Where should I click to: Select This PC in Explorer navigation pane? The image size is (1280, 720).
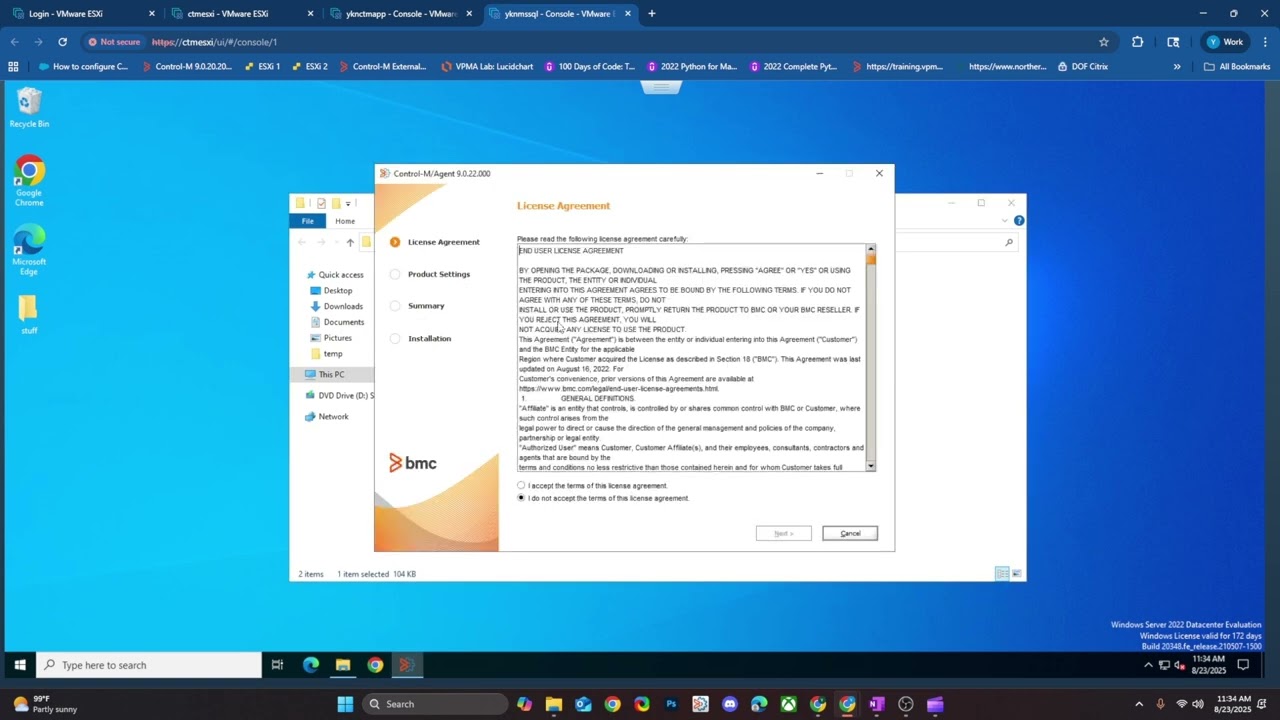coord(331,375)
